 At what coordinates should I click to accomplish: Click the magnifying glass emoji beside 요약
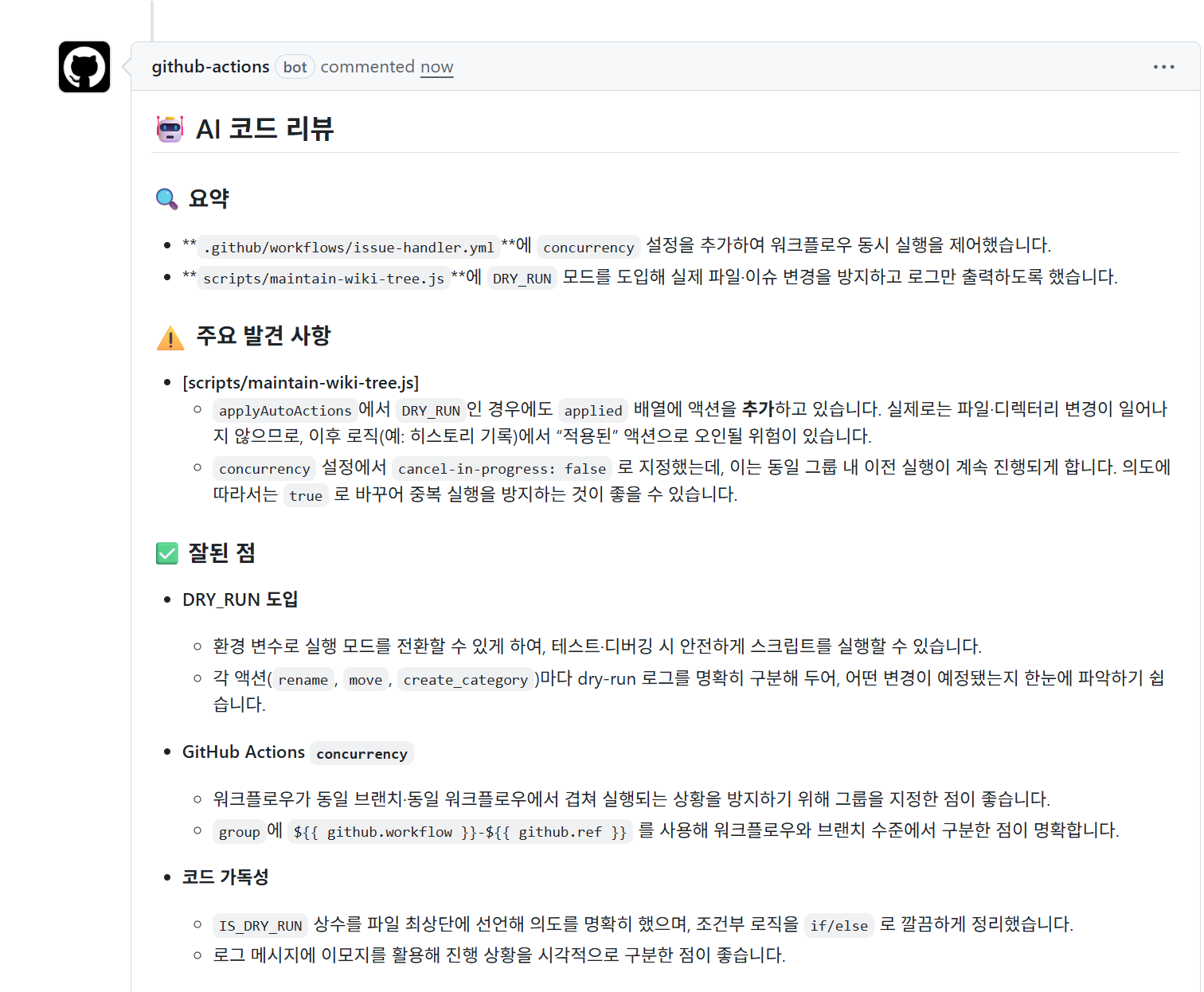tap(166, 198)
